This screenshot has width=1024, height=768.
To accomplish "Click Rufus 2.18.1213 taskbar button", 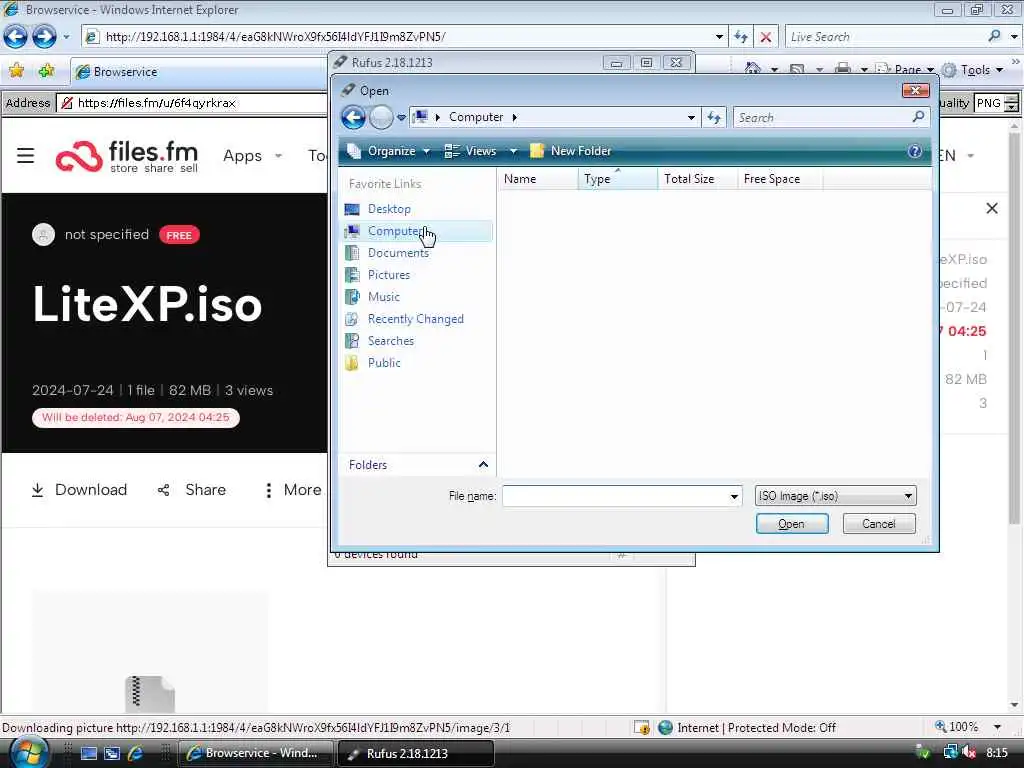I will point(415,753).
